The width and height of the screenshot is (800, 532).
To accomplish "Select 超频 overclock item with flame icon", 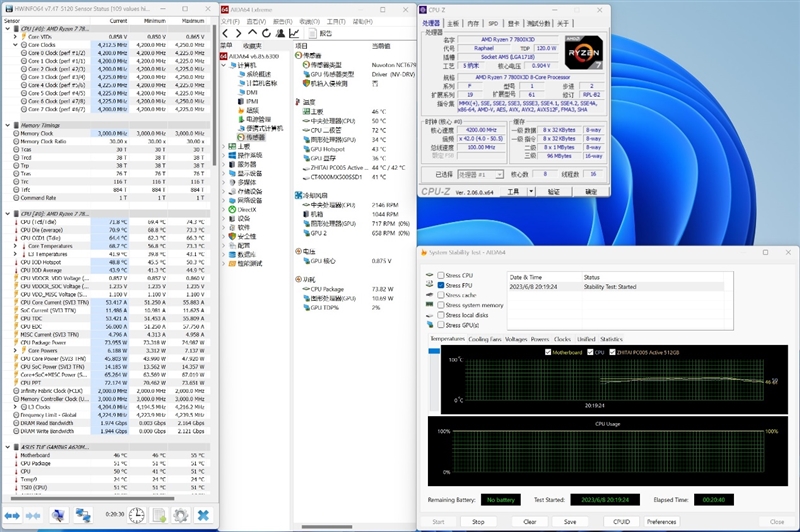I will click(248, 110).
